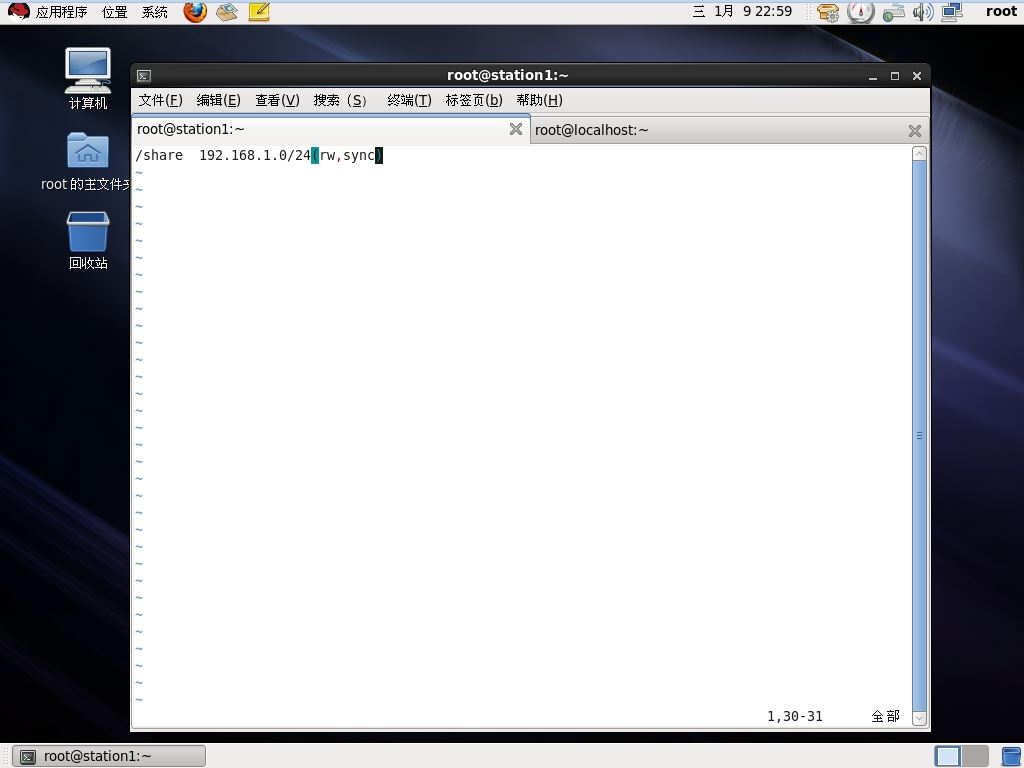This screenshot has height=768, width=1024.
Task: Open the Trash desktop icon
Action: point(88,240)
